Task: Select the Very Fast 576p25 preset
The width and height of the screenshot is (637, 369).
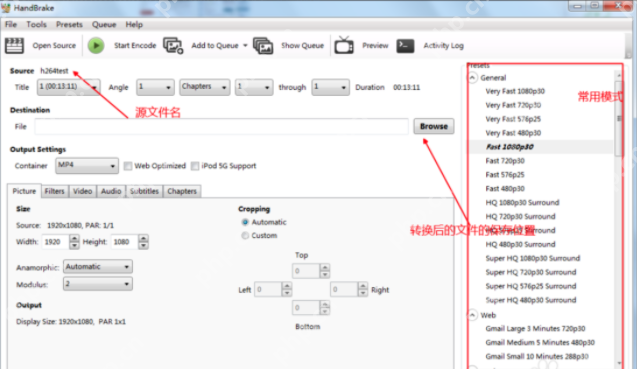Action: tap(513, 119)
